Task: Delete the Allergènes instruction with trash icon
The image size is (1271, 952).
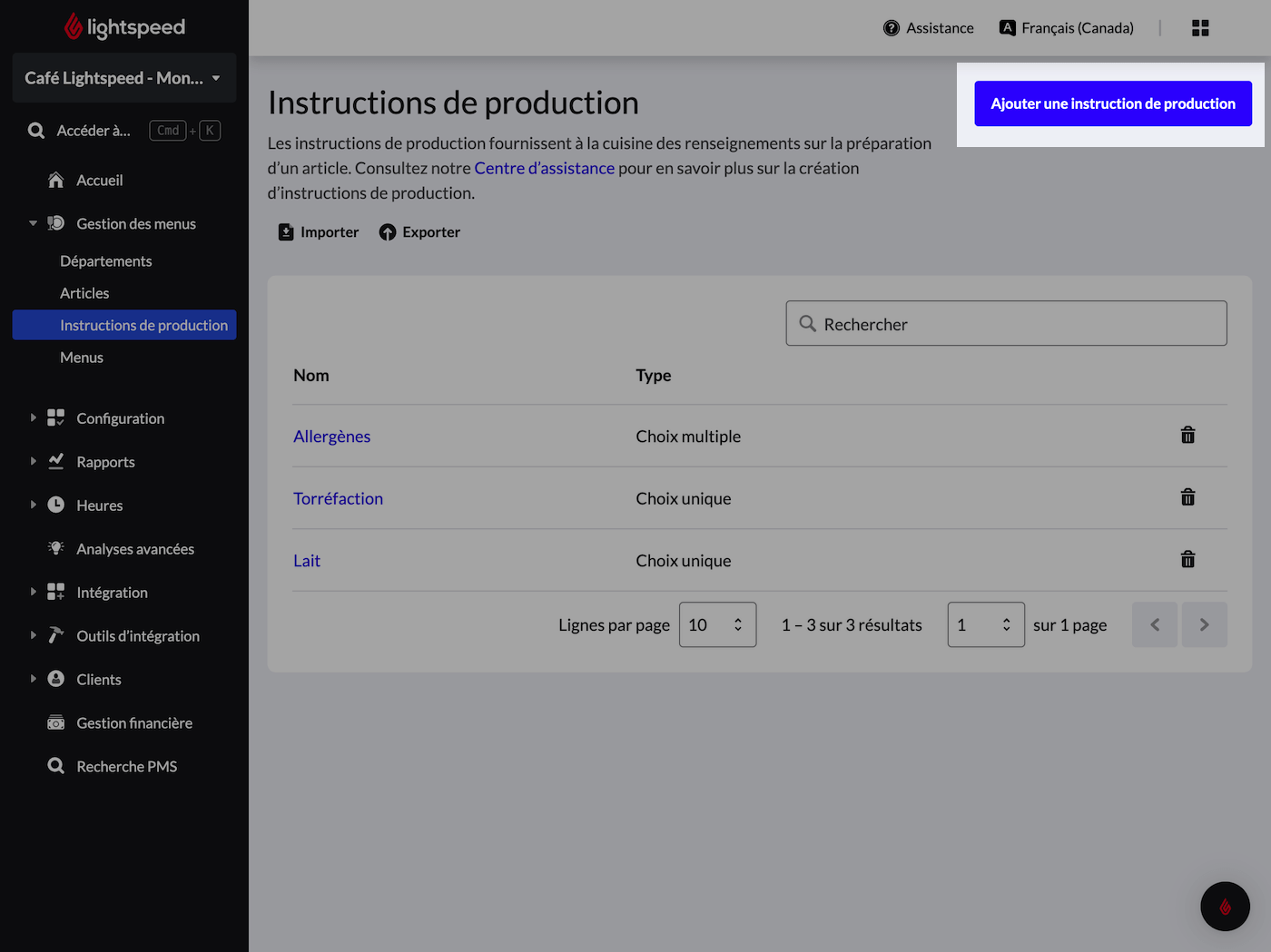Action: coord(1187,436)
